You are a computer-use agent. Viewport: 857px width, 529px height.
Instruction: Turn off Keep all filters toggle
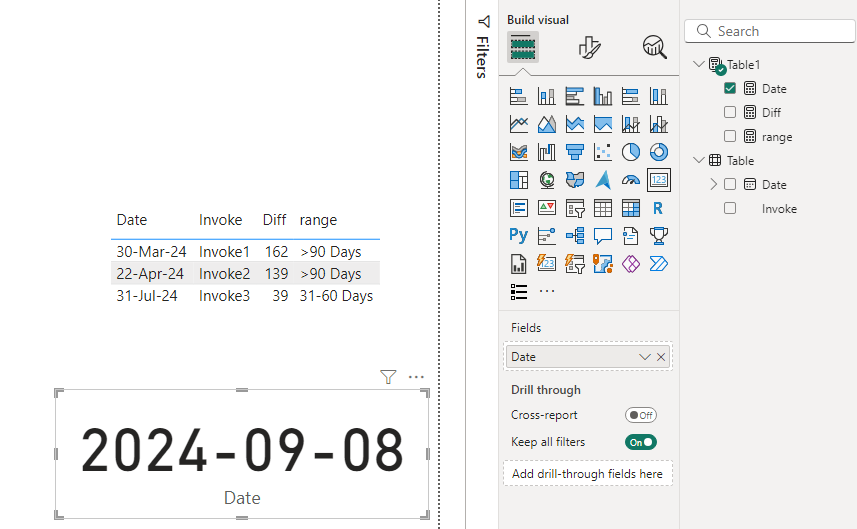pos(641,442)
